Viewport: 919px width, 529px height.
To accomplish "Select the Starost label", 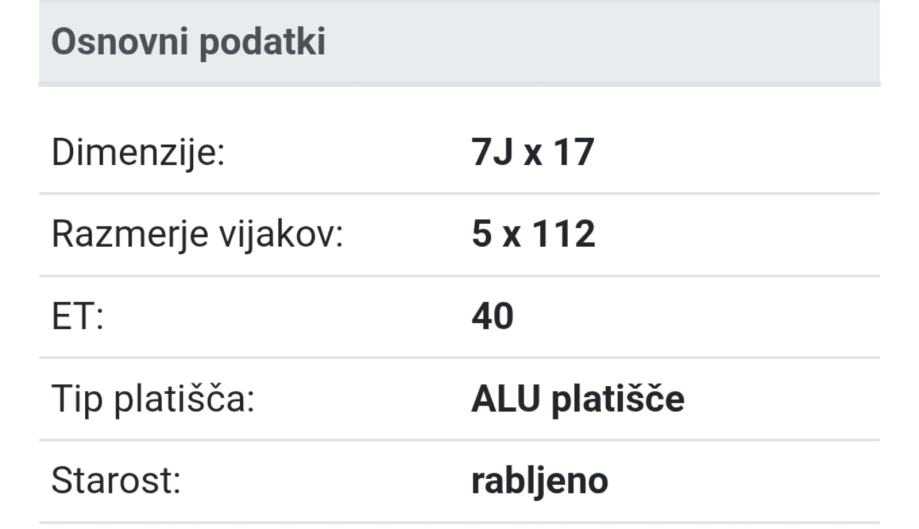I will point(116,481).
